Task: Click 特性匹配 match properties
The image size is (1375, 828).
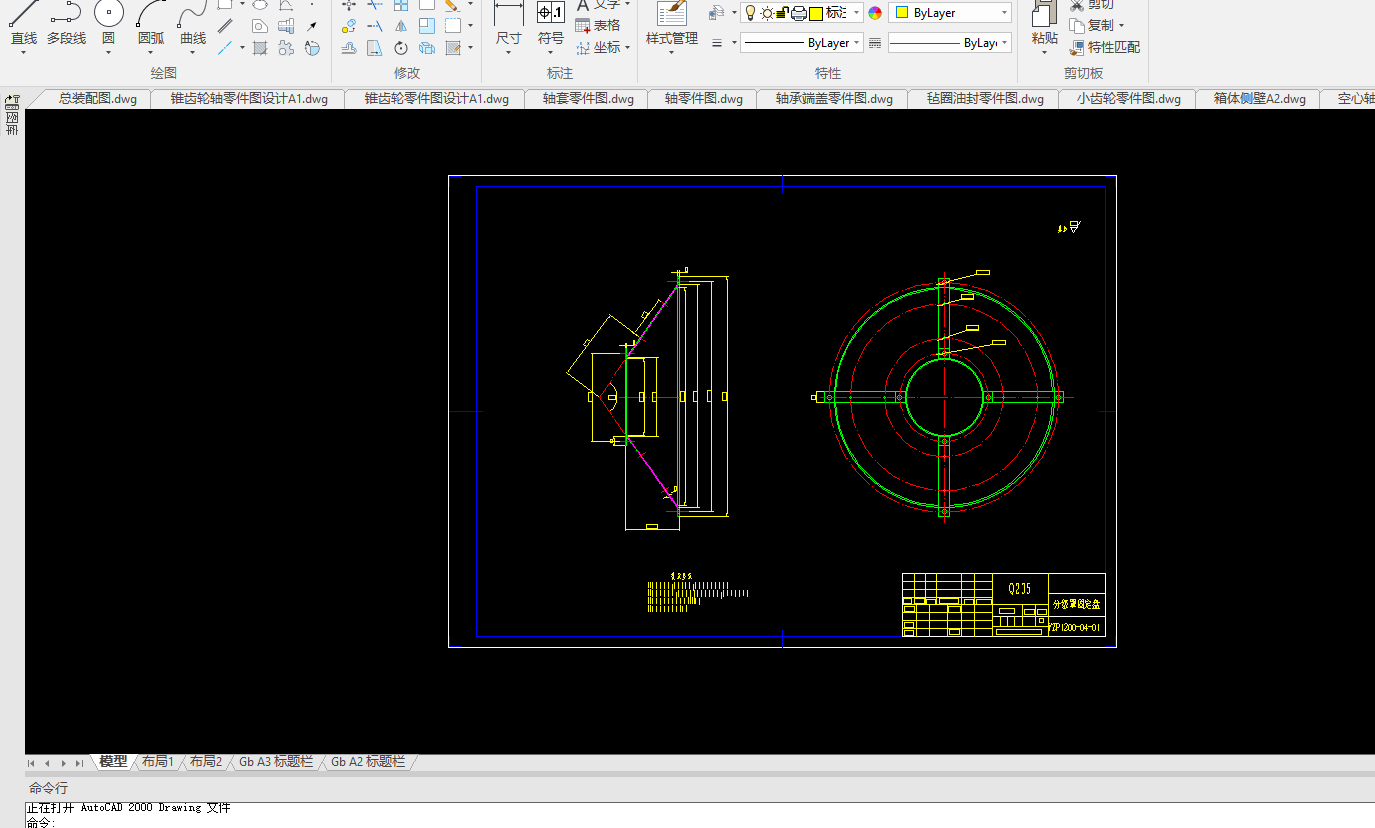Action: [x=1104, y=47]
